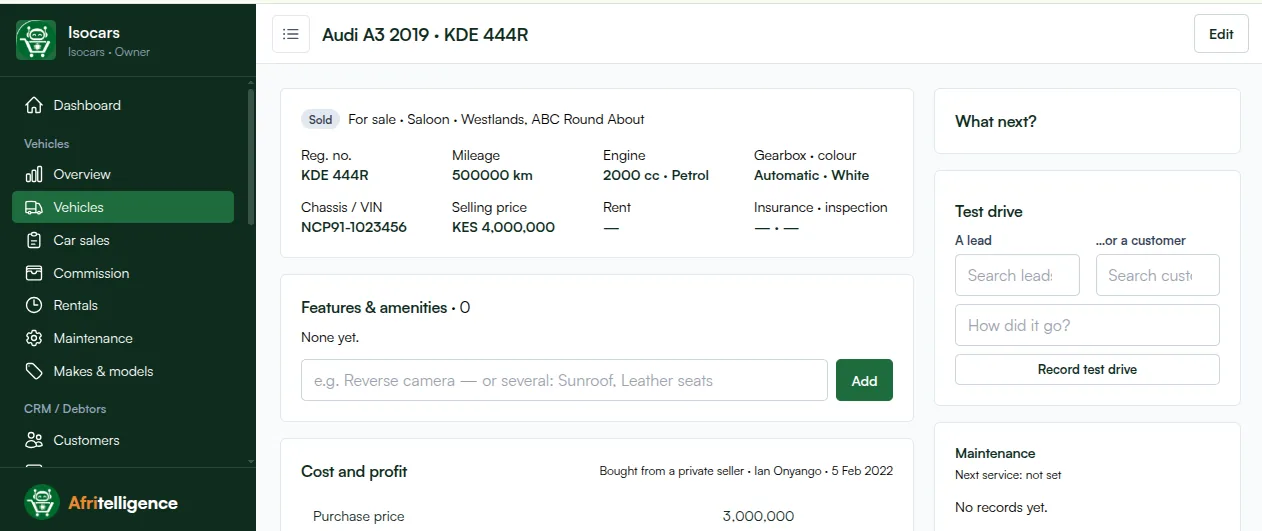Image resolution: width=1262 pixels, height=531 pixels.
Task: Click the 'Audi A3 2019 · KDE 444R' title
Action: click(x=425, y=34)
